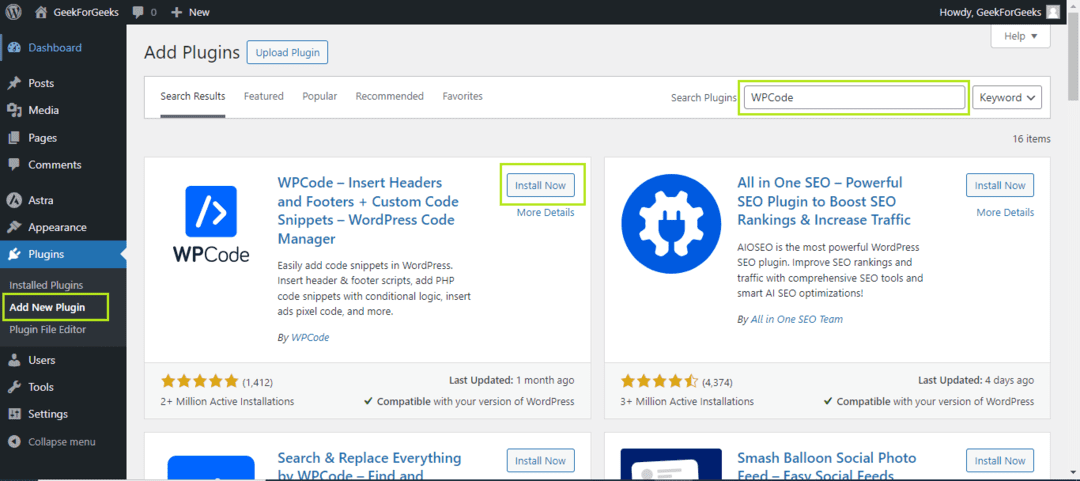
Task: Click the WPCode plugin logo thumbnail
Action: 211,224
